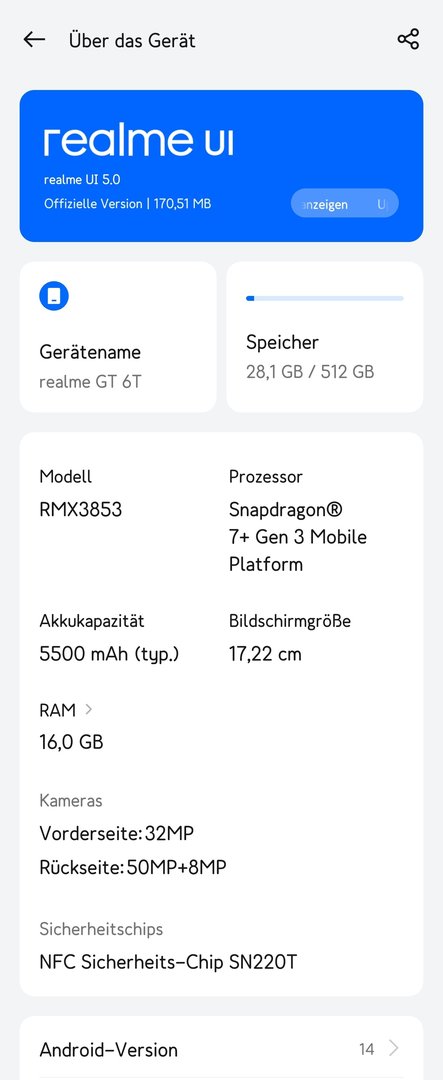The width and height of the screenshot is (443, 1080).
Task: Tap the RAM label
Action: tap(58, 710)
